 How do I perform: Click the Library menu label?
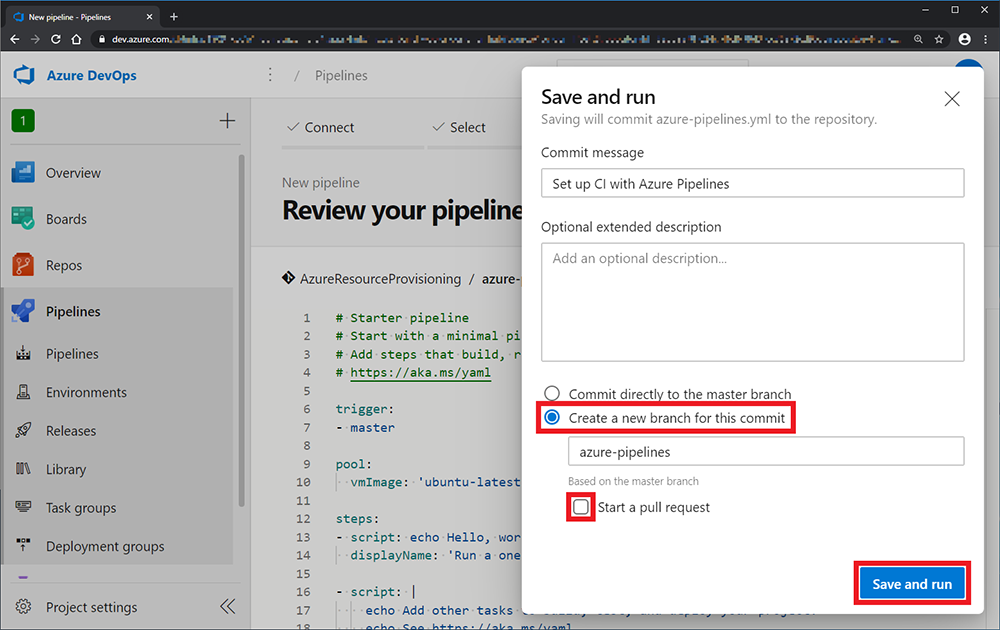[66, 469]
